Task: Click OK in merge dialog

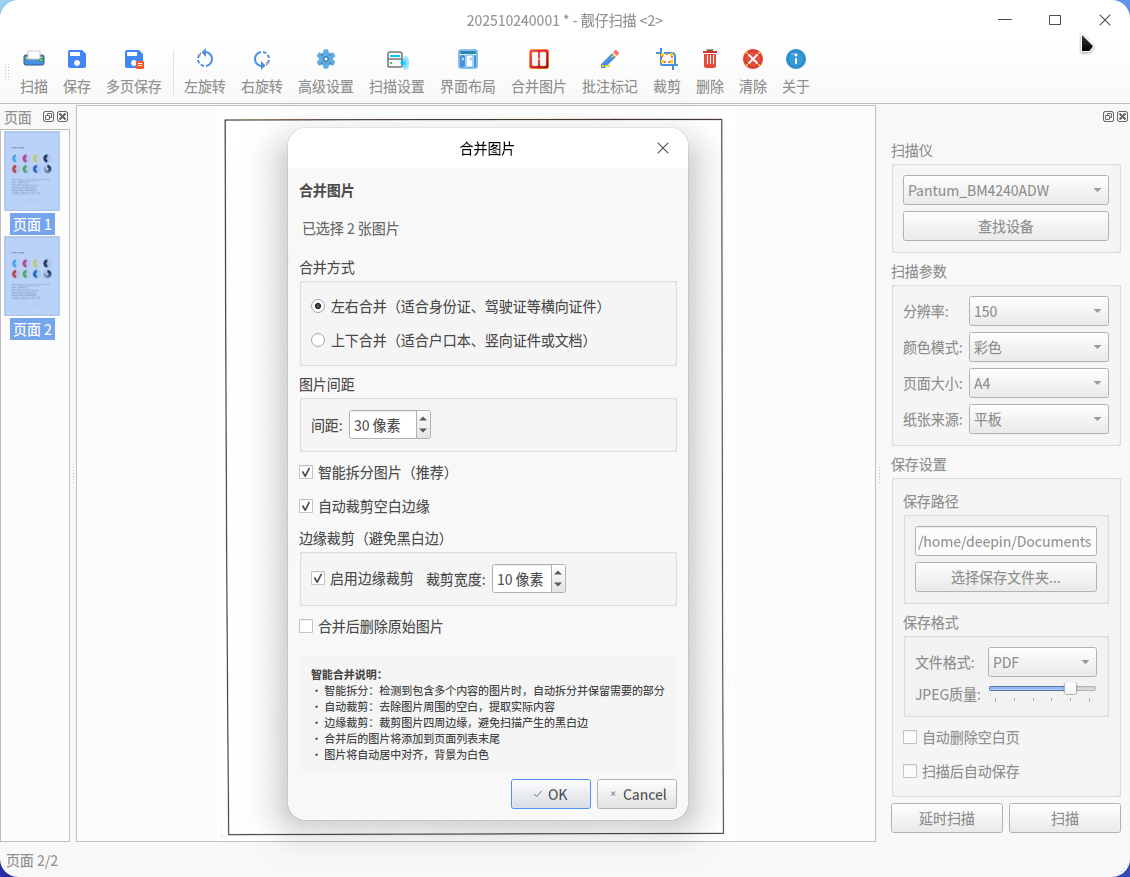Action: click(551, 794)
